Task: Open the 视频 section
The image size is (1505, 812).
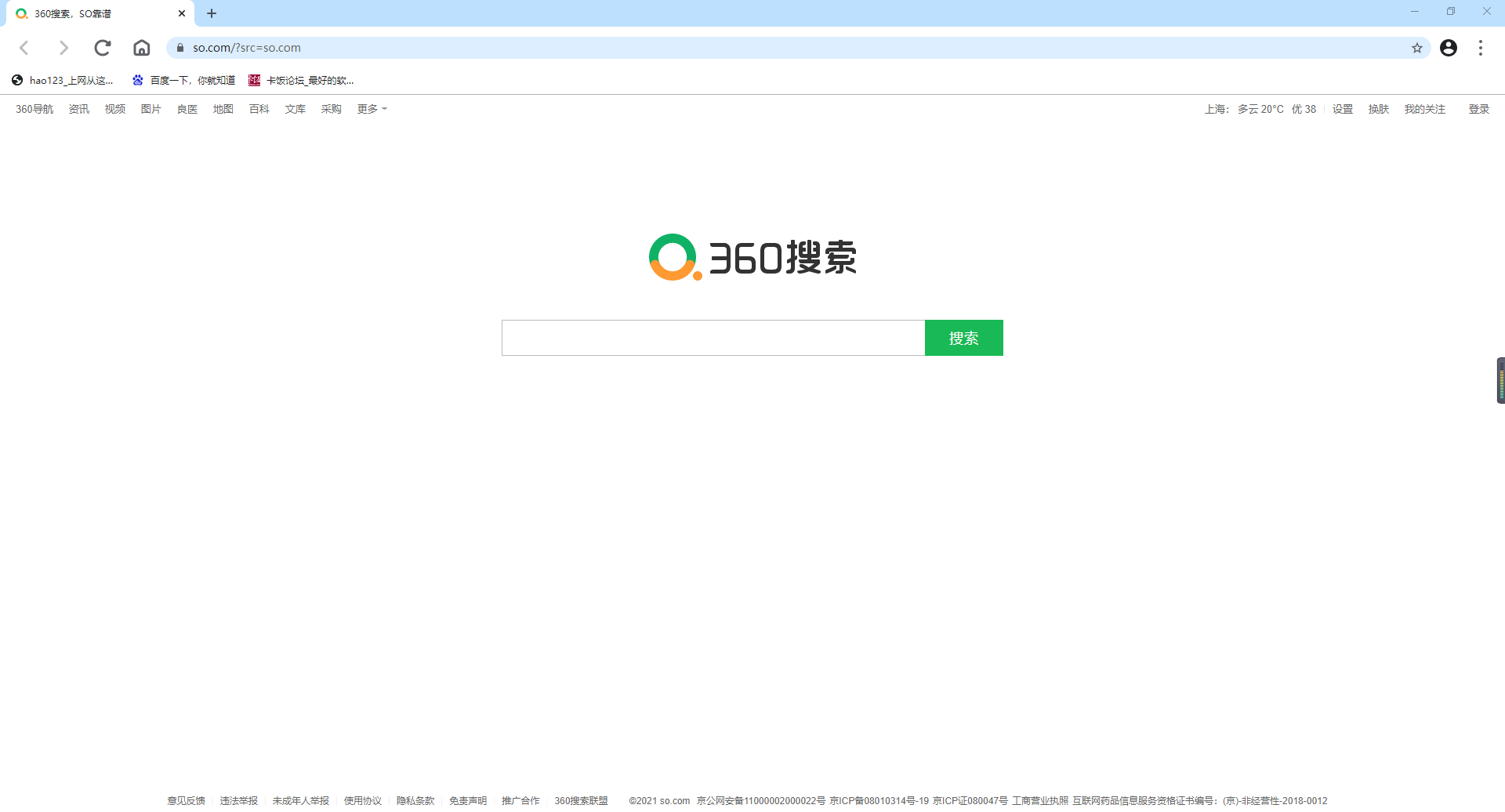Action: 115,109
